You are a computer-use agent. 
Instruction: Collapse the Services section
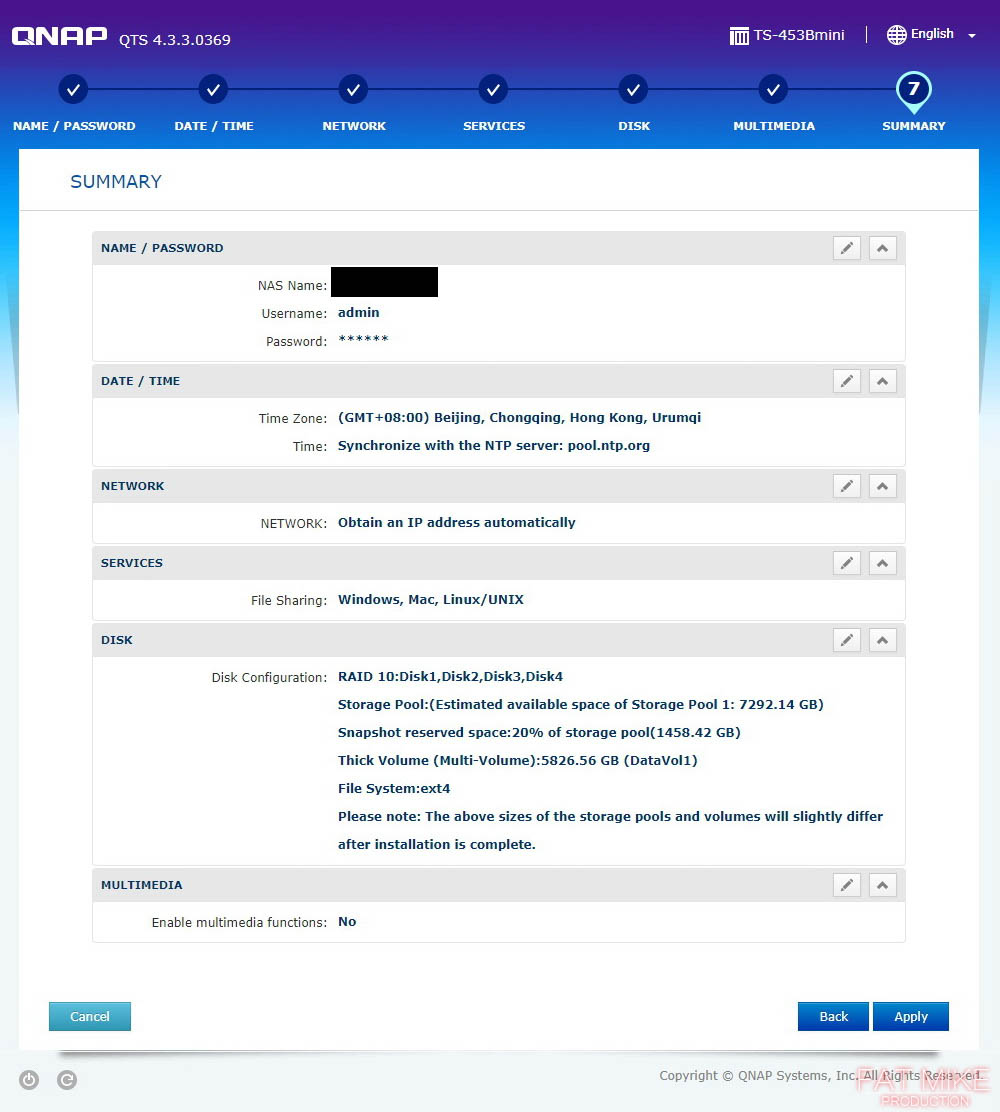tap(882, 563)
